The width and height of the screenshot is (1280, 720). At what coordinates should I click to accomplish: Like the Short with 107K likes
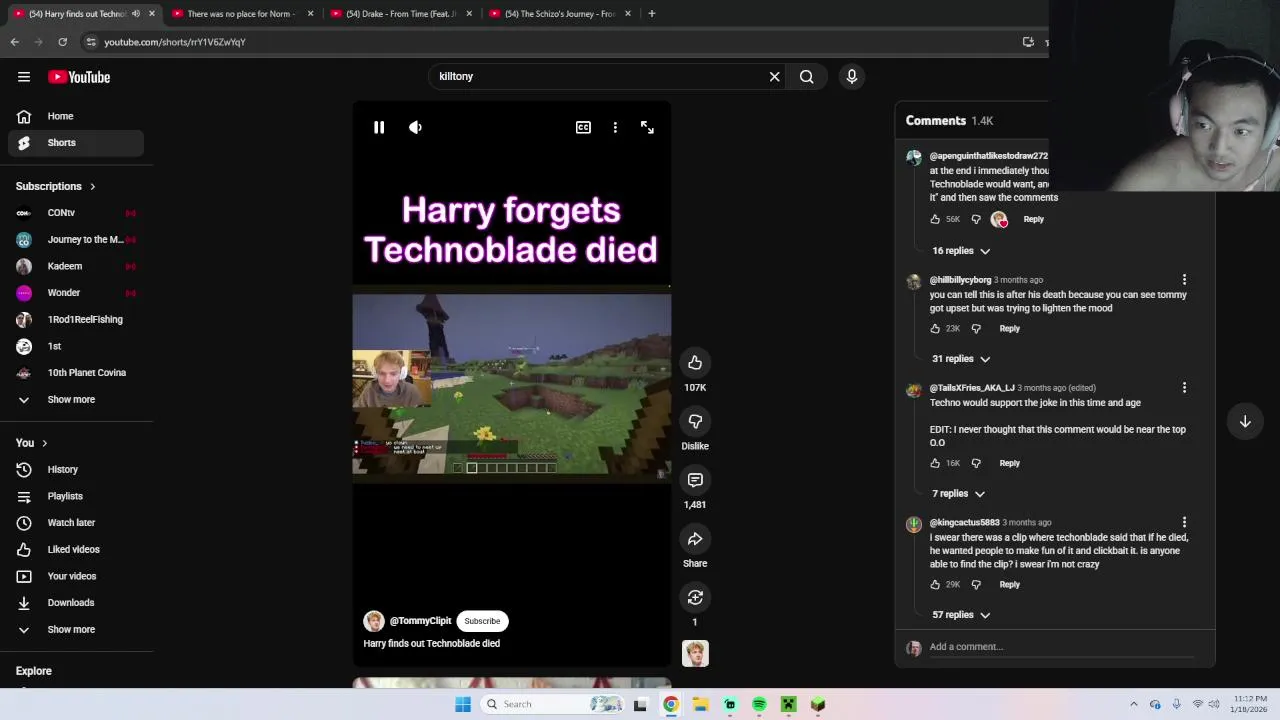[x=695, y=363]
